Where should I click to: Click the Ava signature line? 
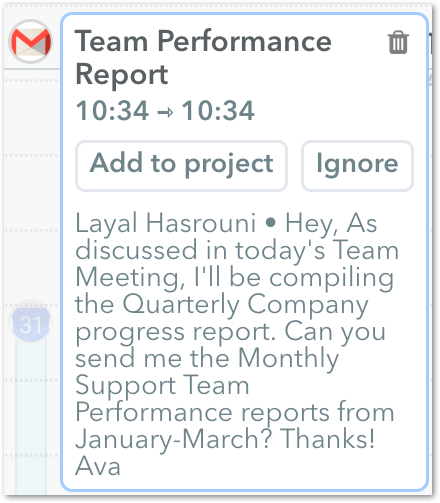98,466
